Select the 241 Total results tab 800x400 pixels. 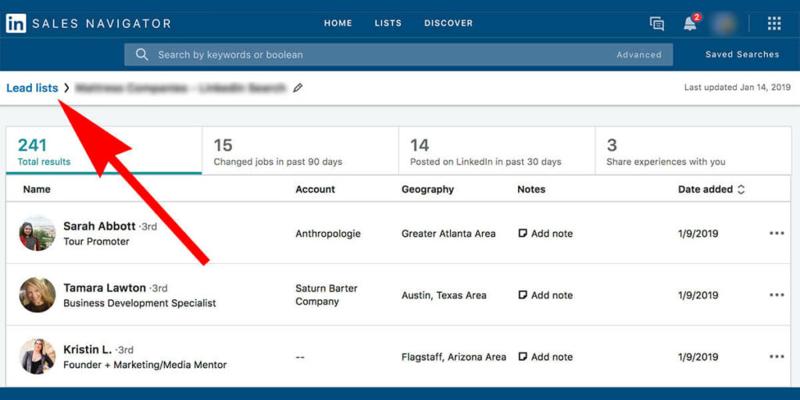pyautogui.click(x=104, y=151)
